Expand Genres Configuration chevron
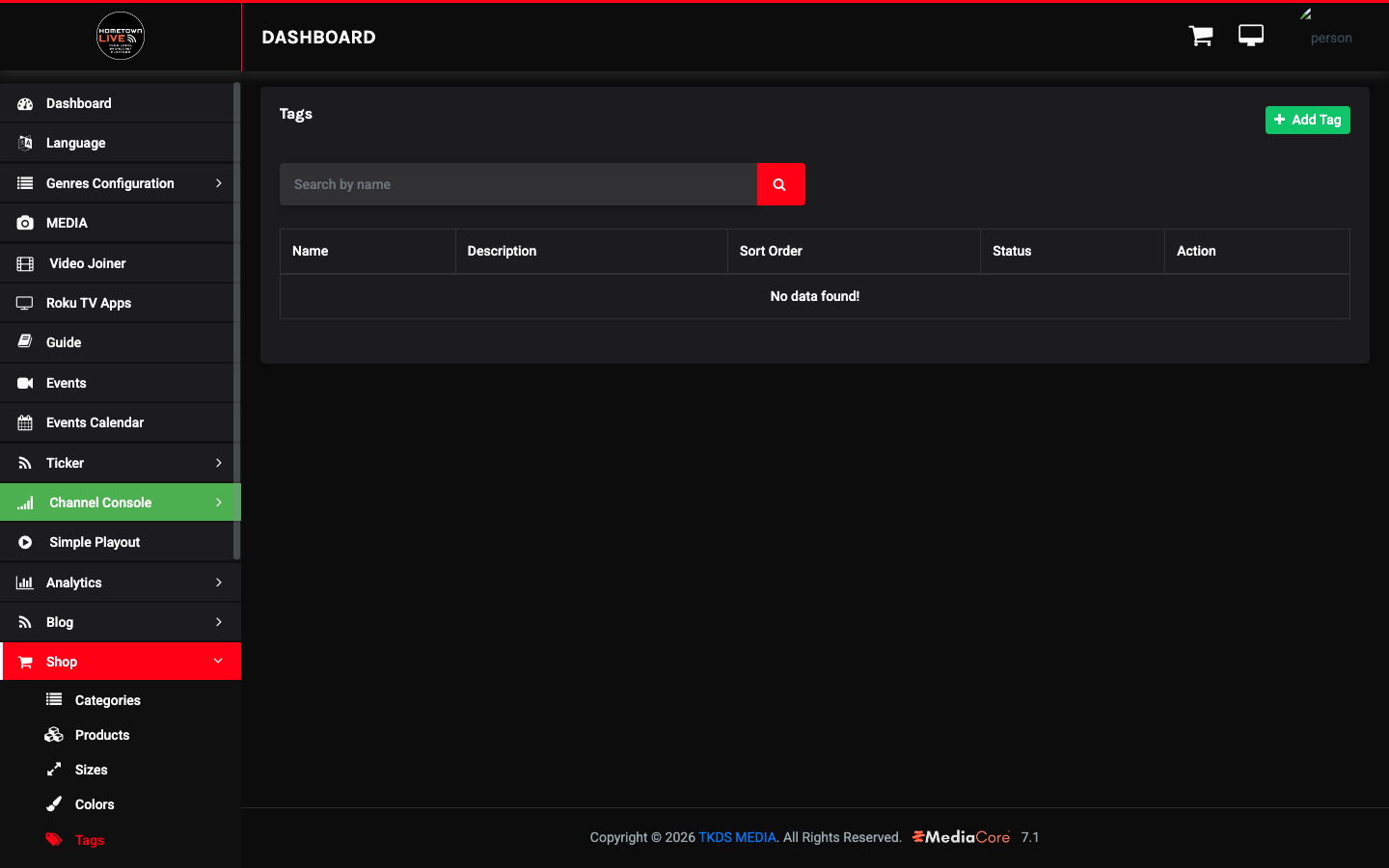This screenshot has width=1389, height=868. pyautogui.click(x=219, y=183)
